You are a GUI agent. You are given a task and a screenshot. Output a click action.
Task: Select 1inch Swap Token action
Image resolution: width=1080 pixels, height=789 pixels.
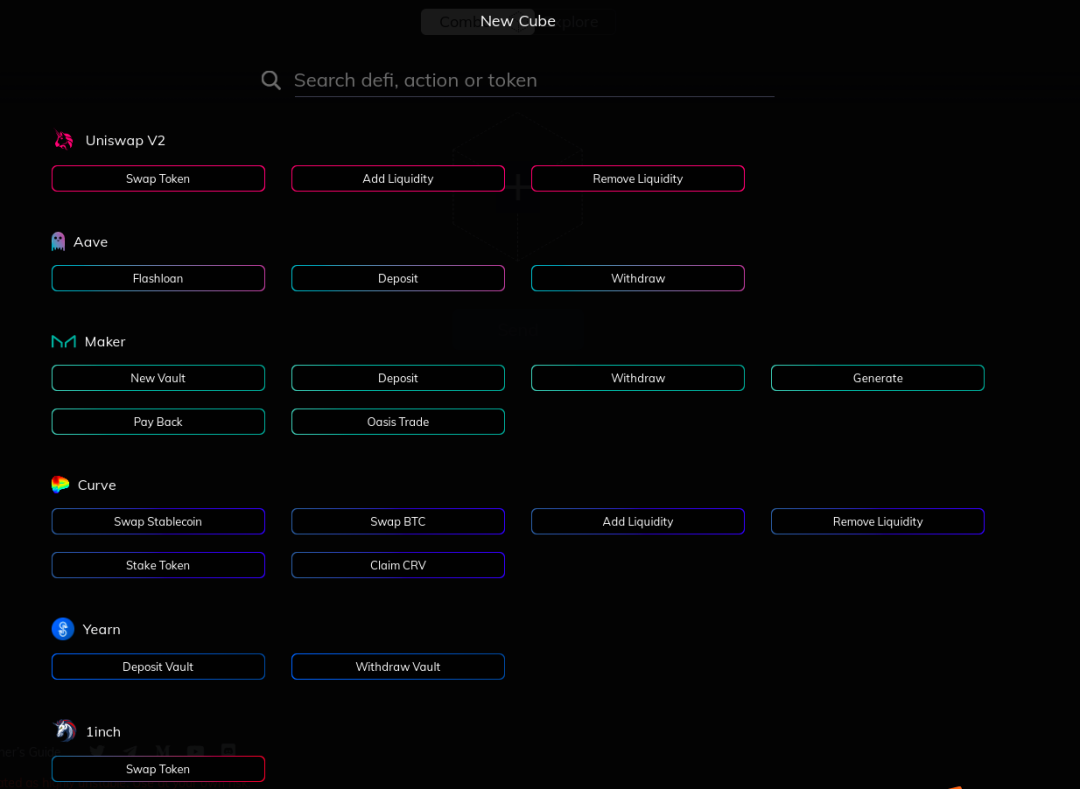pos(158,768)
